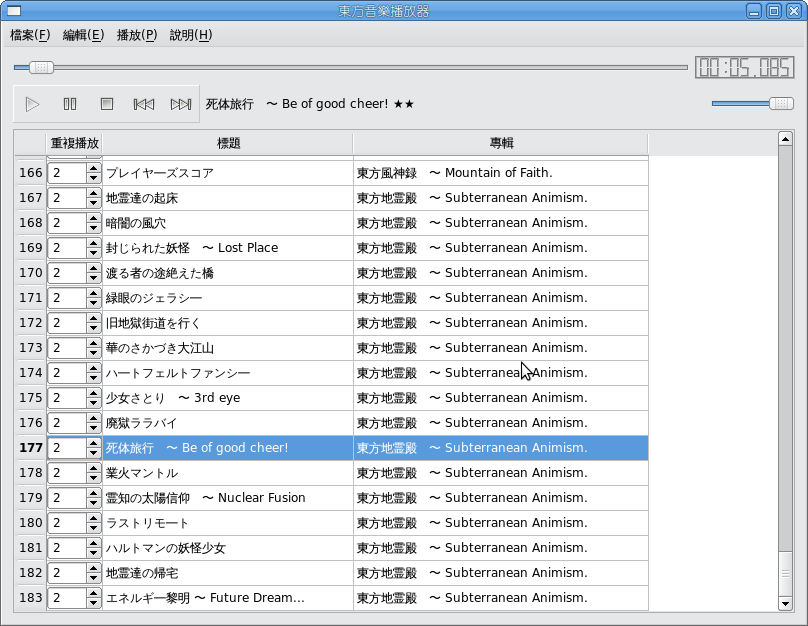Open the 檔案(F) menu

(x=30, y=35)
